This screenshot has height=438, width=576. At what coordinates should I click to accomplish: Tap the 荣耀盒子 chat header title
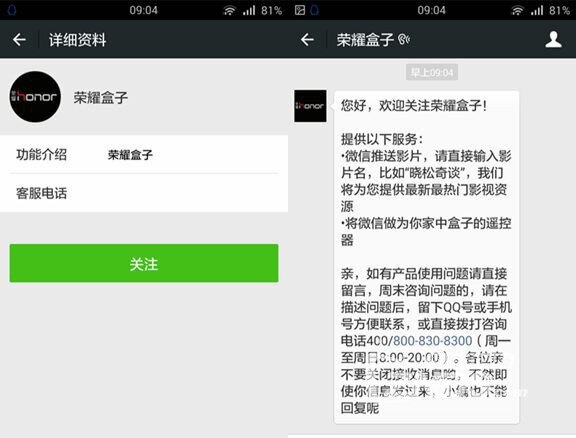click(x=365, y=40)
